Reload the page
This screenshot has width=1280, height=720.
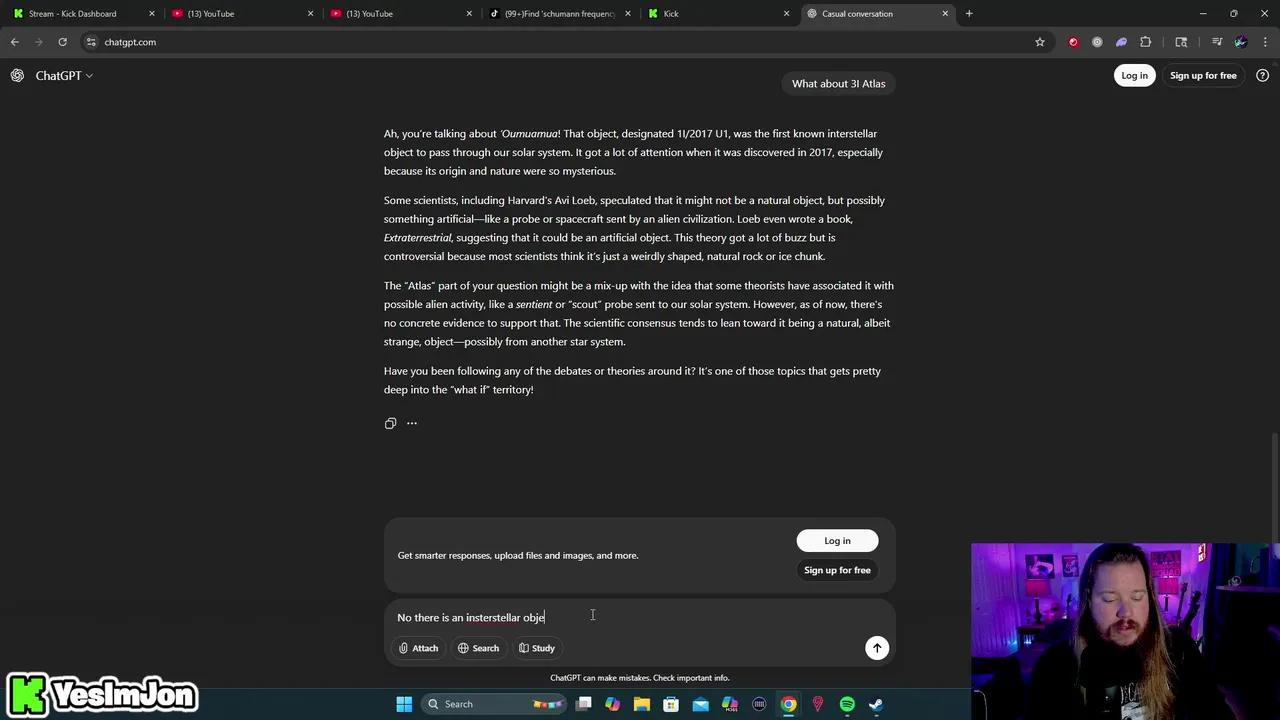62,42
